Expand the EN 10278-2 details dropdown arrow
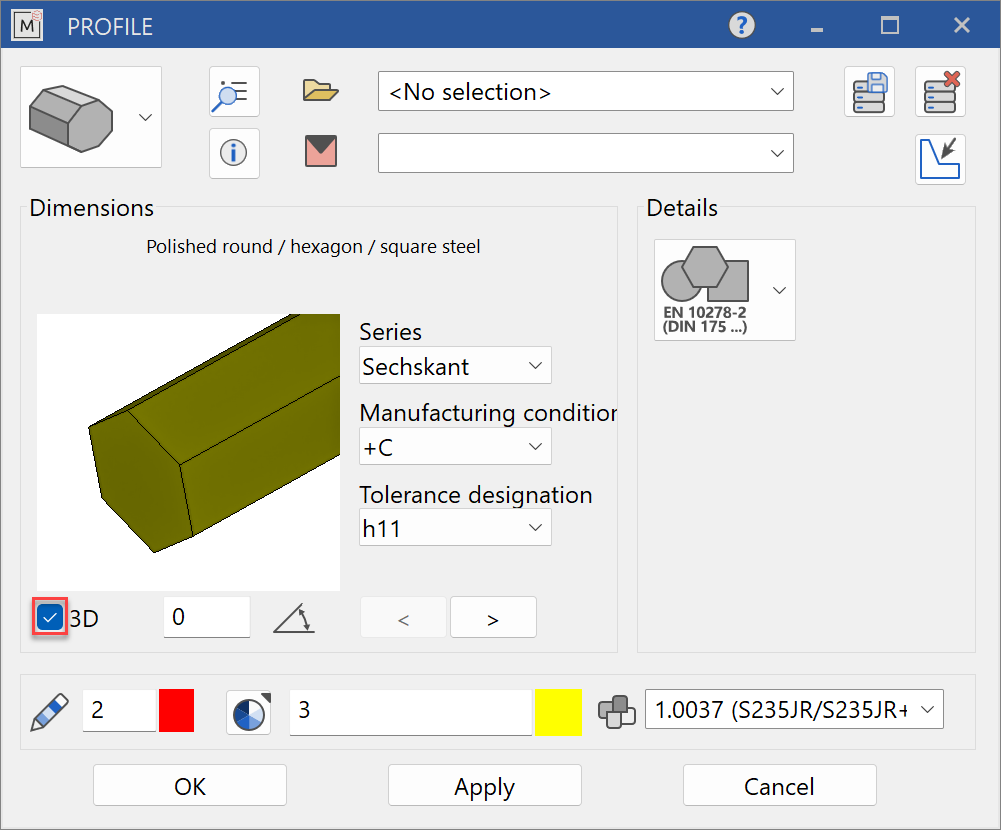1001x830 pixels. click(779, 290)
